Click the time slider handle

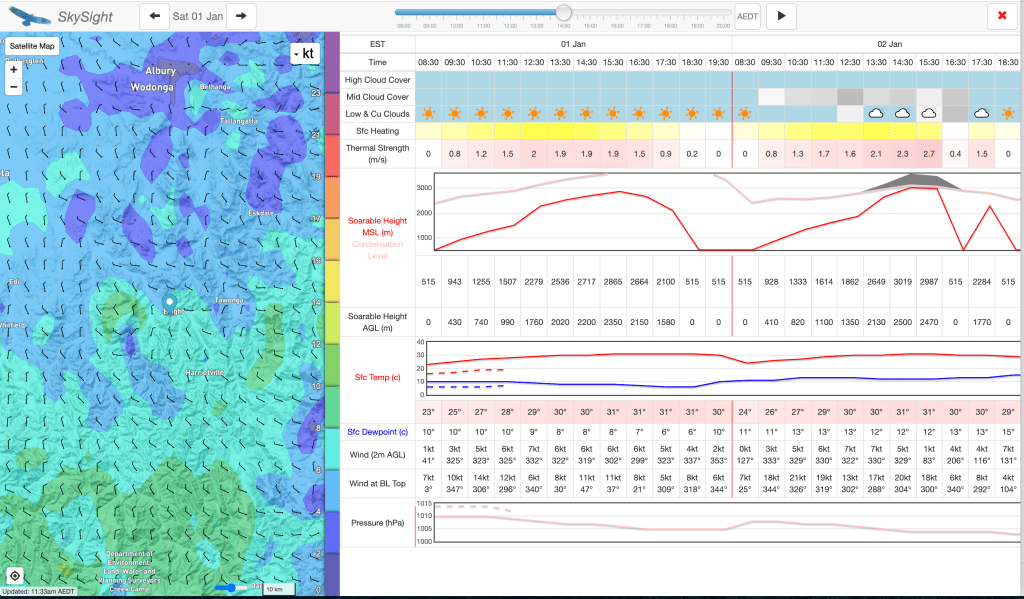pyautogui.click(x=564, y=13)
